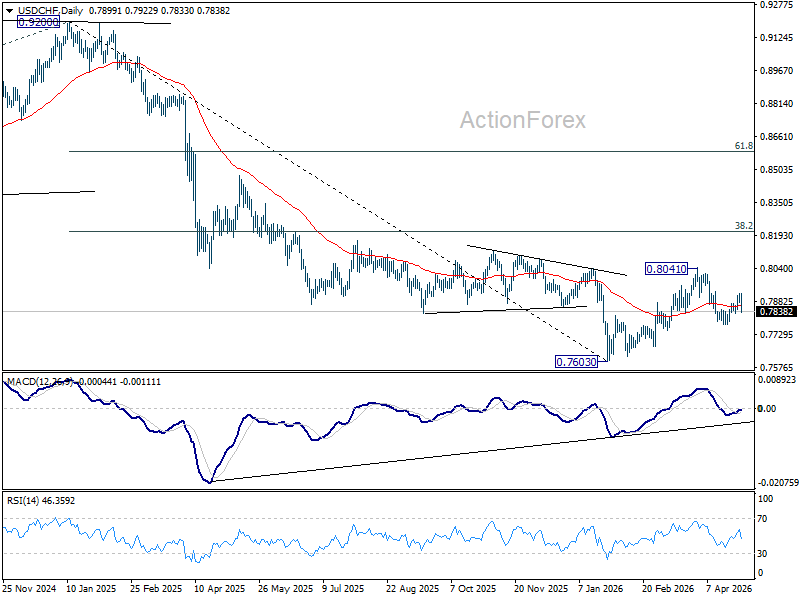Image resolution: width=800 pixels, height=600 pixels.
Task: Select the 7 Jan 2026 date marker
Action: tap(601, 589)
